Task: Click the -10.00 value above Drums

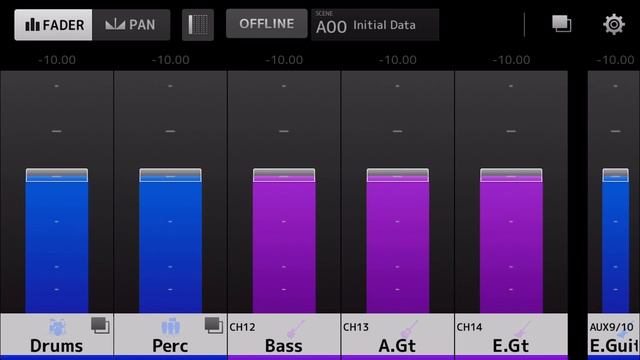Action: 57,60
